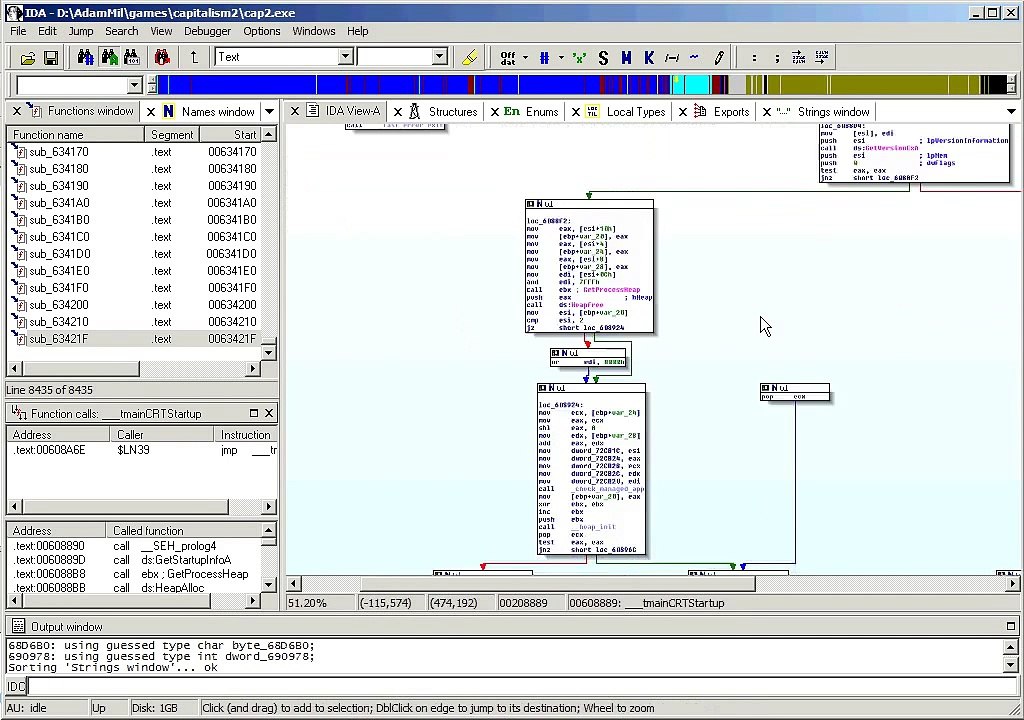Open the Off/dat offset dropdown arrow
The width and height of the screenshot is (1024, 720).
[525, 57]
